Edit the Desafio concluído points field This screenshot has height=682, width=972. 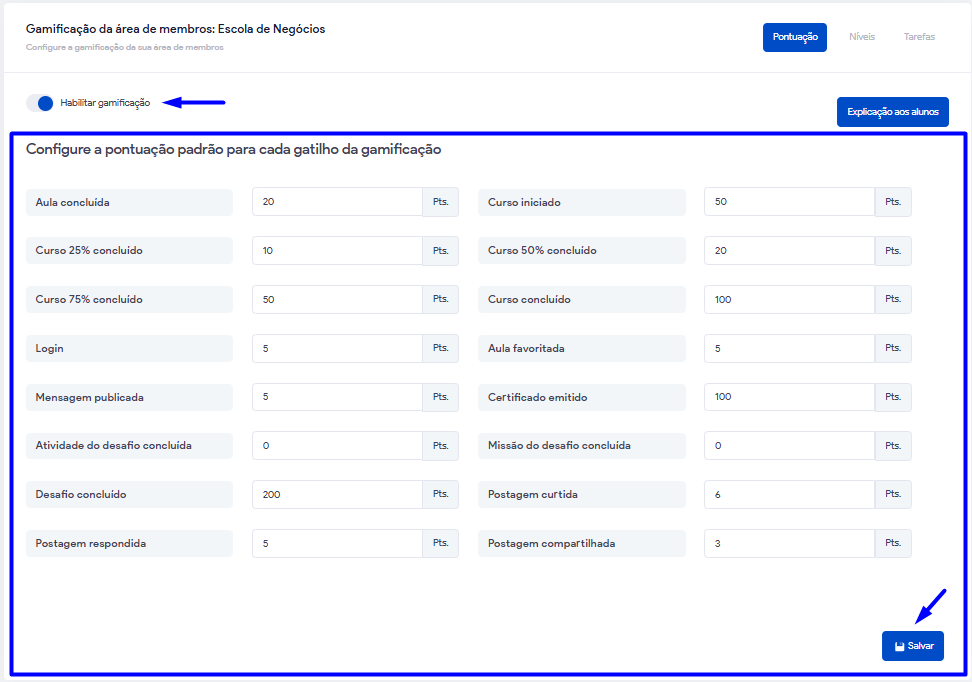(x=337, y=495)
